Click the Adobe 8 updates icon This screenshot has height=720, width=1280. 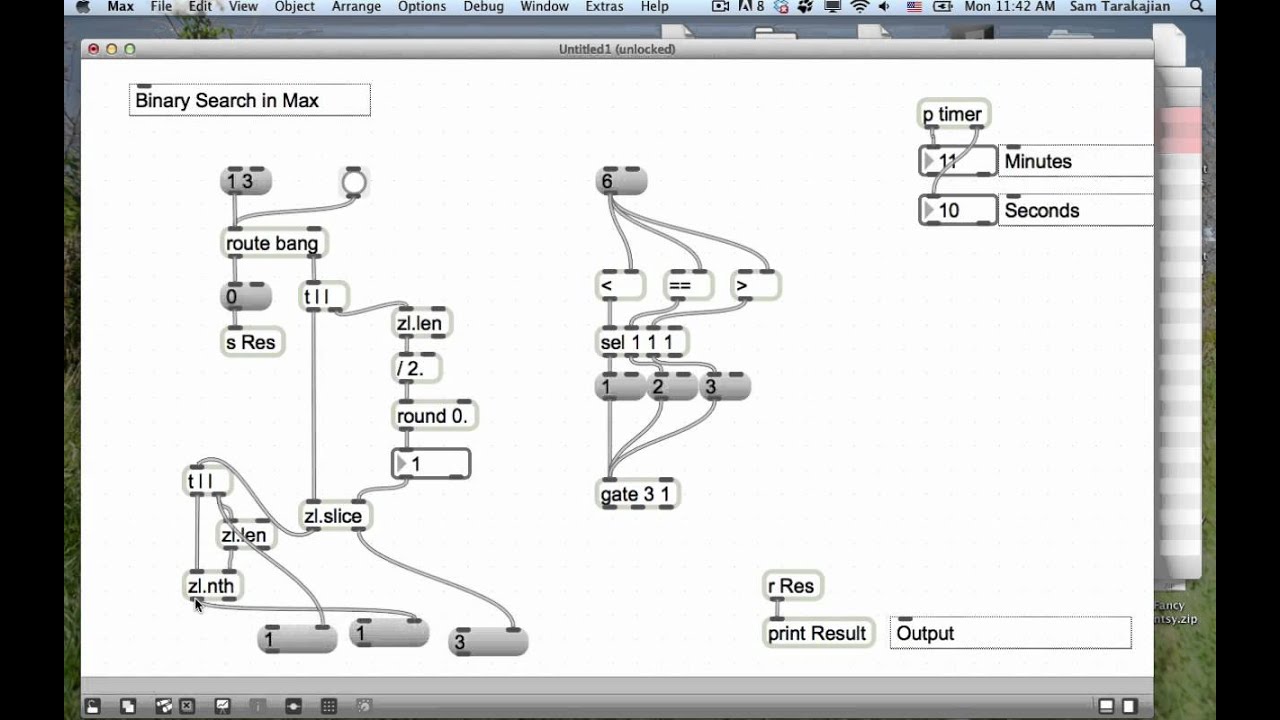(x=752, y=7)
